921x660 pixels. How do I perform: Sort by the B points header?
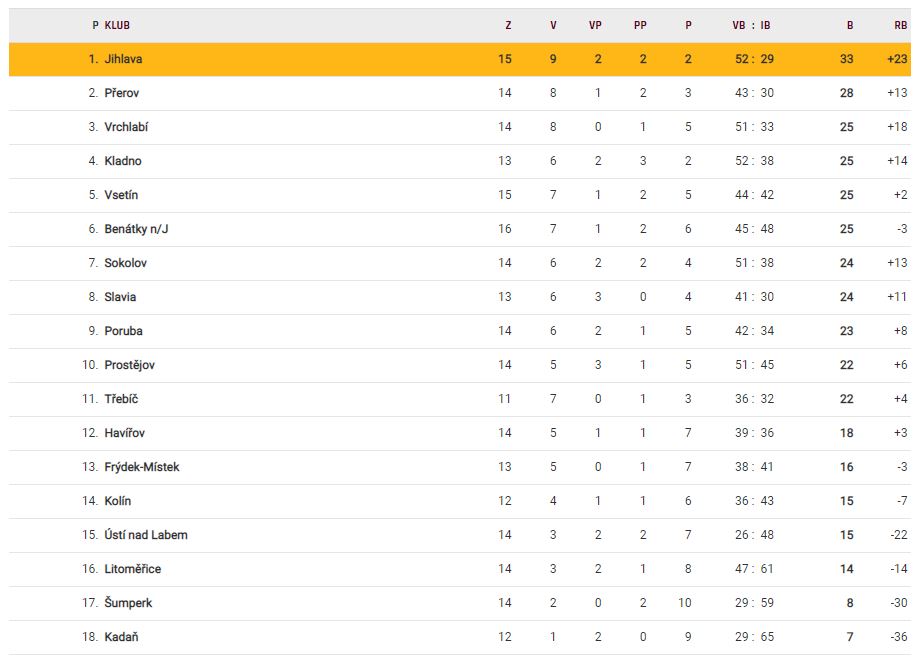(x=850, y=25)
